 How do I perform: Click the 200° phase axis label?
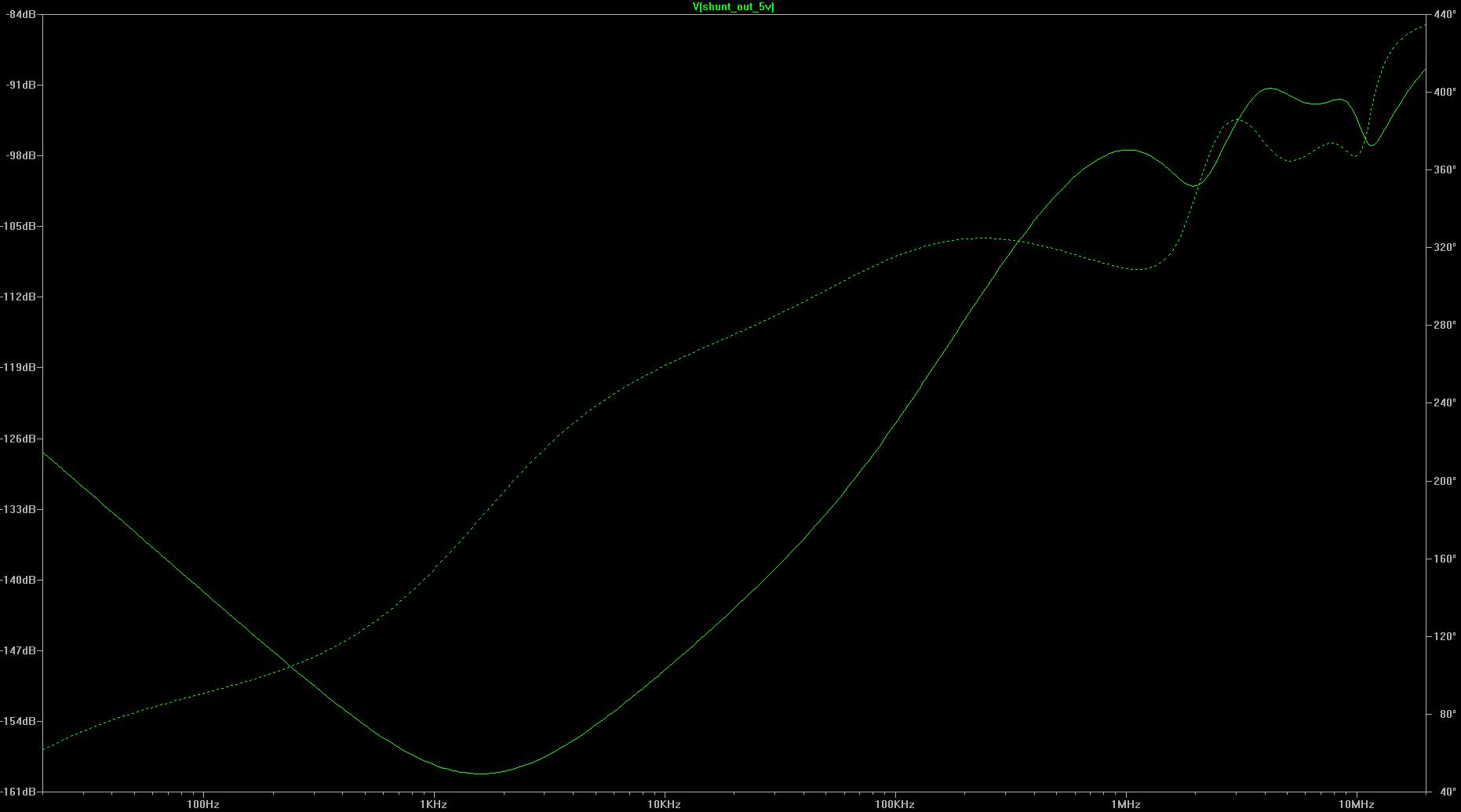(x=1445, y=481)
